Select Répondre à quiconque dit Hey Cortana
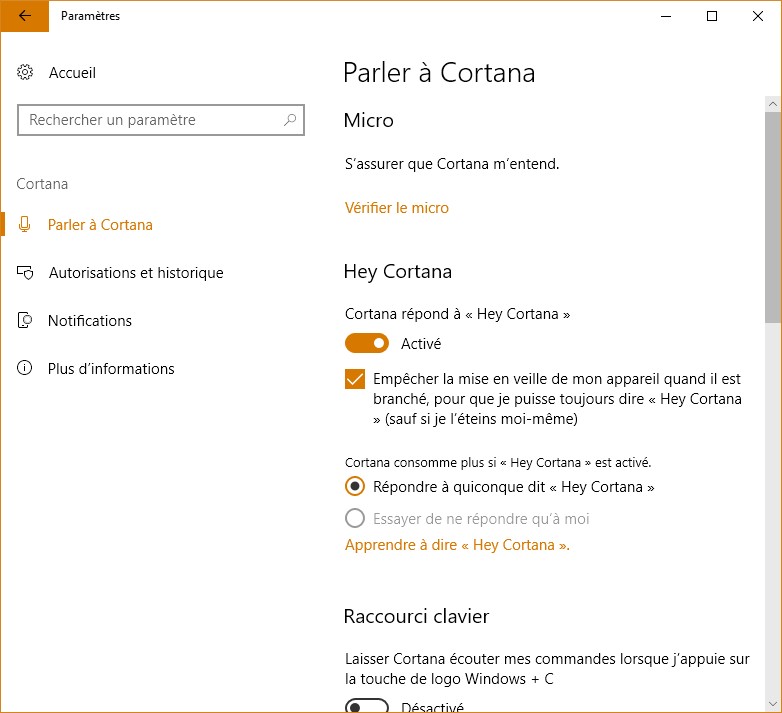Screen dimensions: 782x713 coord(354,487)
